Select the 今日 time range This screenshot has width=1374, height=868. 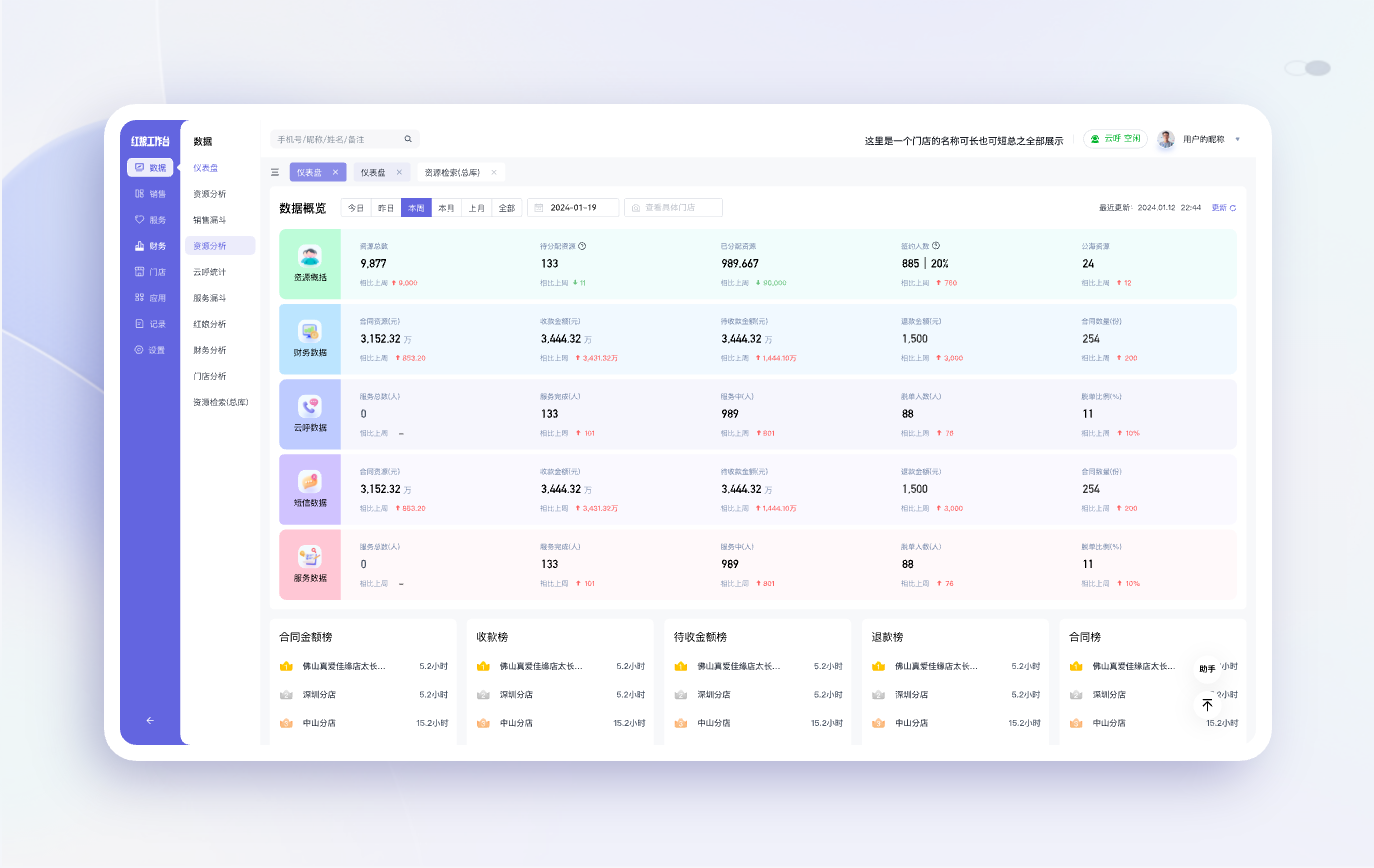pyautogui.click(x=356, y=208)
